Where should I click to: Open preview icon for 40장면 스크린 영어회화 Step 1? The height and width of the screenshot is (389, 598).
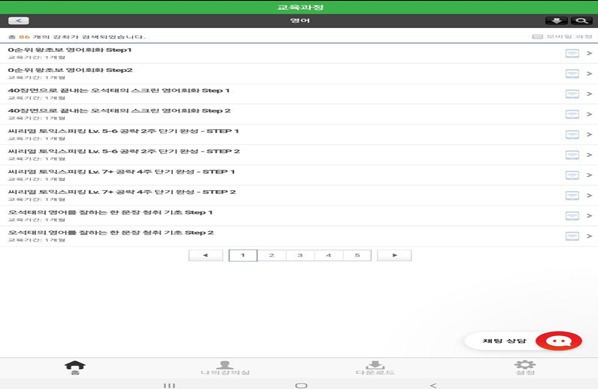coord(572,94)
